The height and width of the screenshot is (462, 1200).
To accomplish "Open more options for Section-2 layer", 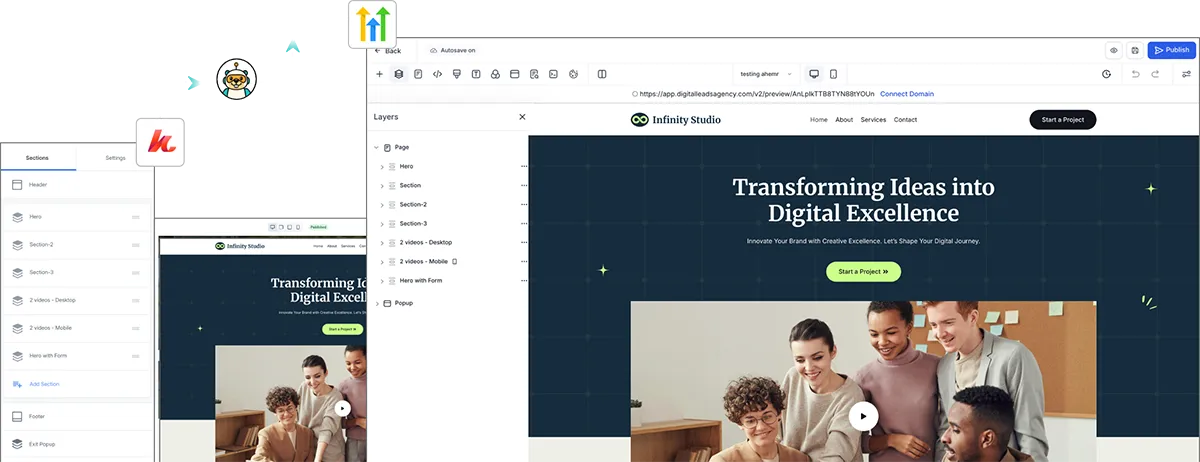I will [x=523, y=204].
